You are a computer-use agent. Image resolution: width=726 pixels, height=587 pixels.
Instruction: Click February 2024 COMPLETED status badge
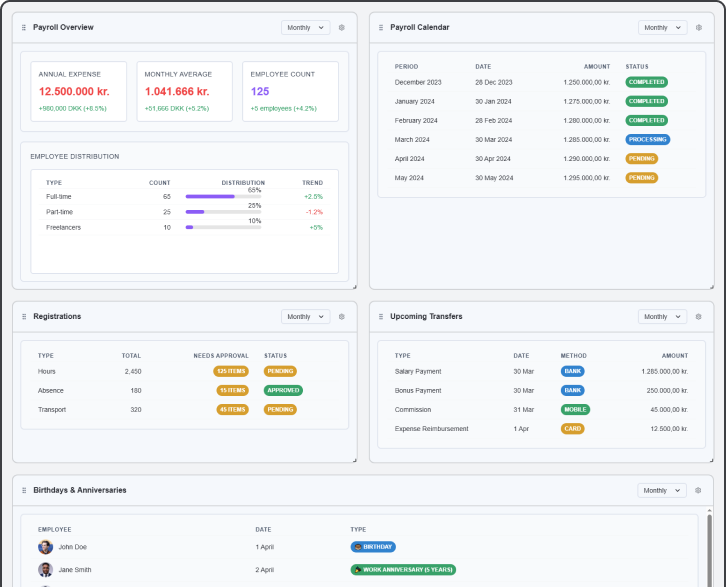[647, 120]
